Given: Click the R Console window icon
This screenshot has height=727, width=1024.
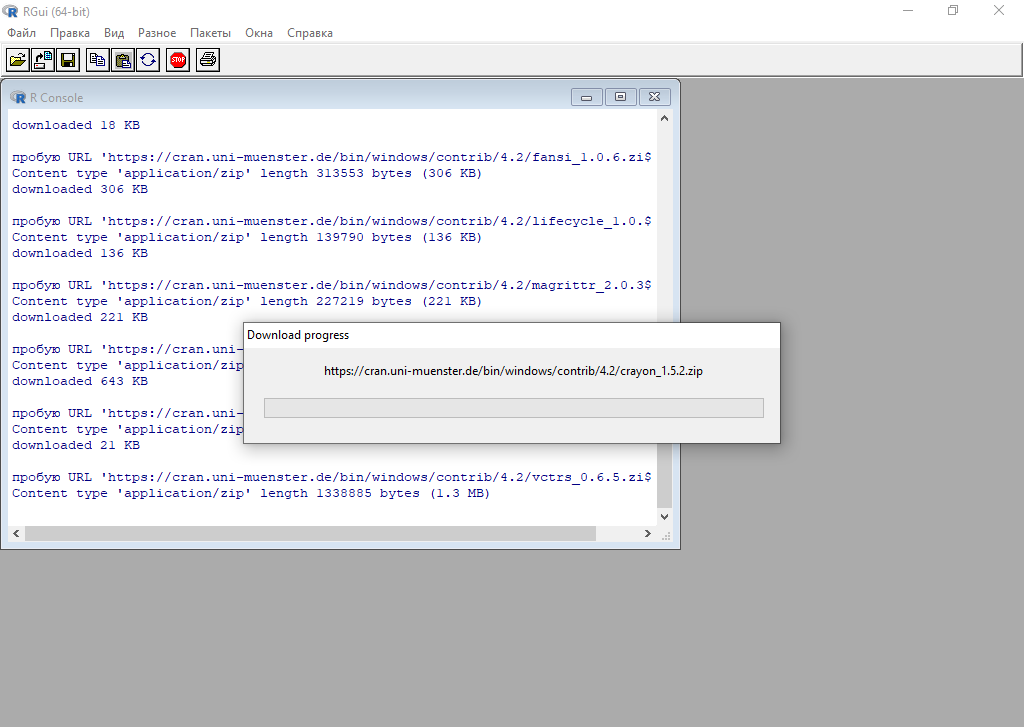Looking at the screenshot, I should 18,97.
